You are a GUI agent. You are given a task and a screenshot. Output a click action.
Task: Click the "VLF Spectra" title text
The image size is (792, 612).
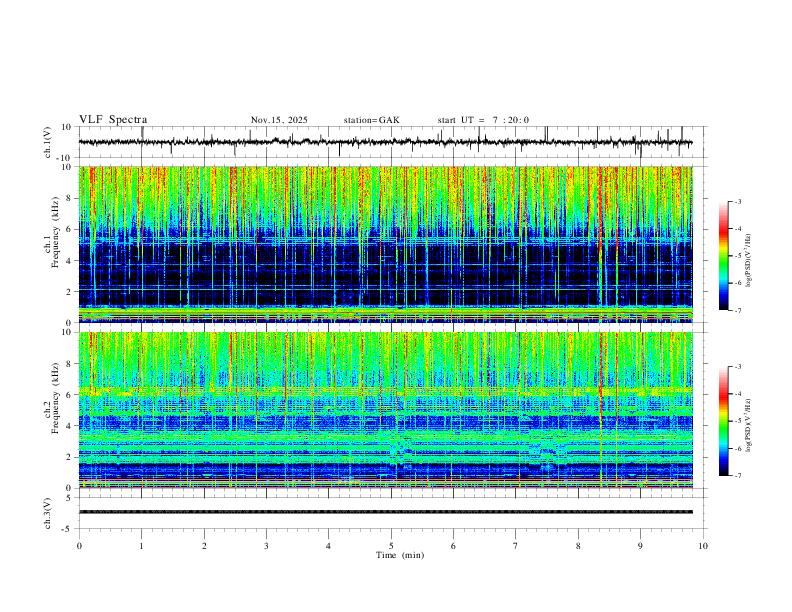coord(113,120)
